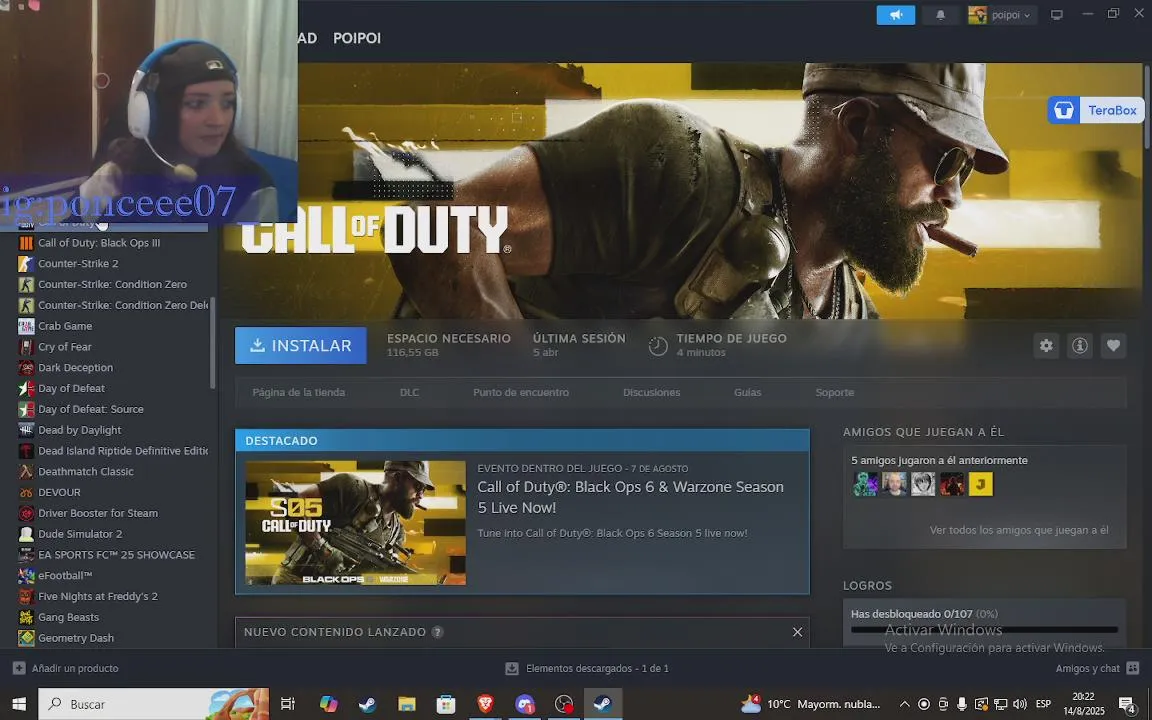Open the Copilot taskbar icon

(x=328, y=704)
